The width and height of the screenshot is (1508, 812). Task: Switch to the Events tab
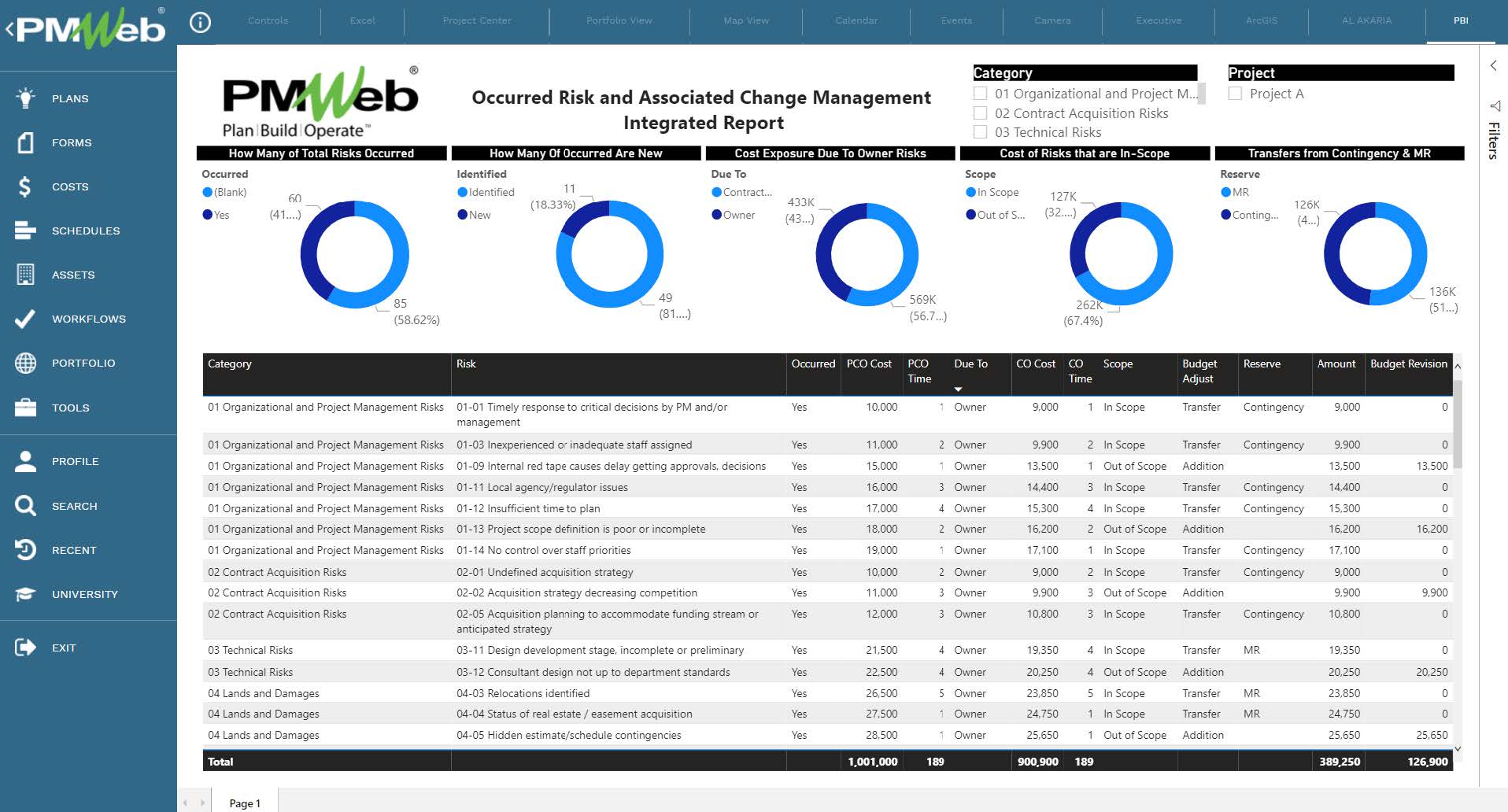coord(956,20)
